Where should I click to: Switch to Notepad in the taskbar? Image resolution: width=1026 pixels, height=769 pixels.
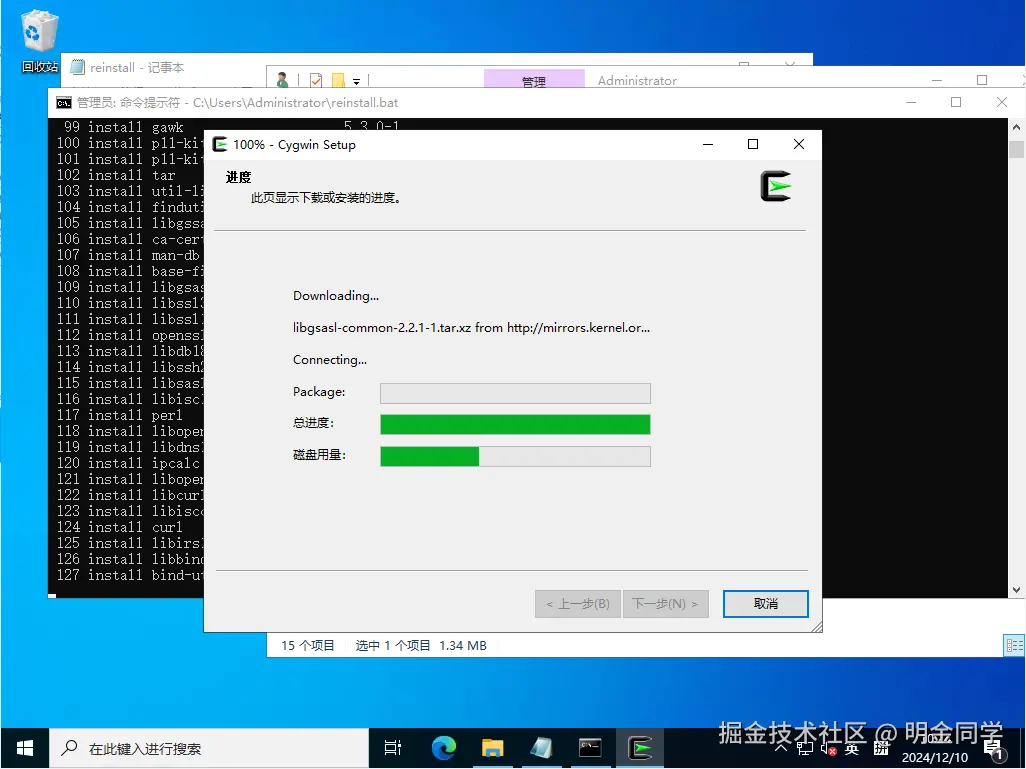tap(541, 747)
